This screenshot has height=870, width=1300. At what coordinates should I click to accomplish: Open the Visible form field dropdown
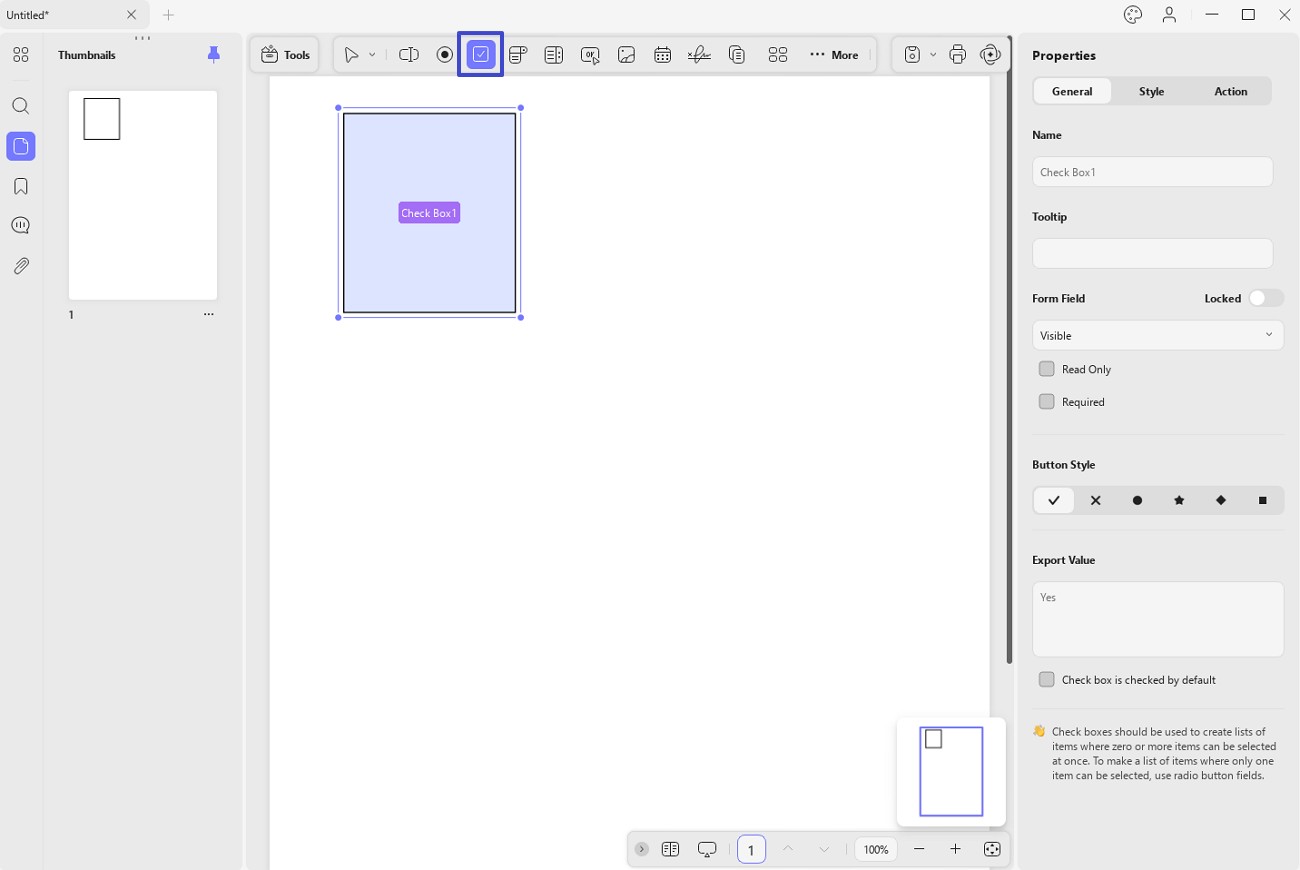tap(1158, 335)
